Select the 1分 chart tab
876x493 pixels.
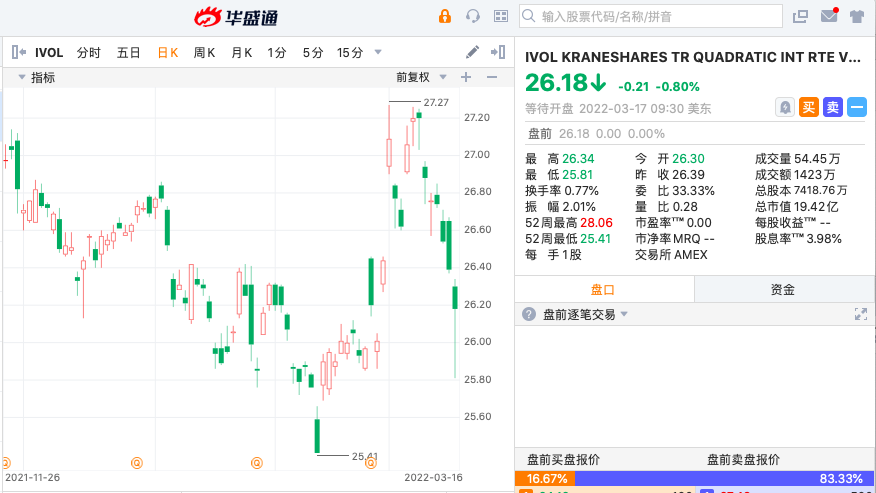(x=277, y=53)
